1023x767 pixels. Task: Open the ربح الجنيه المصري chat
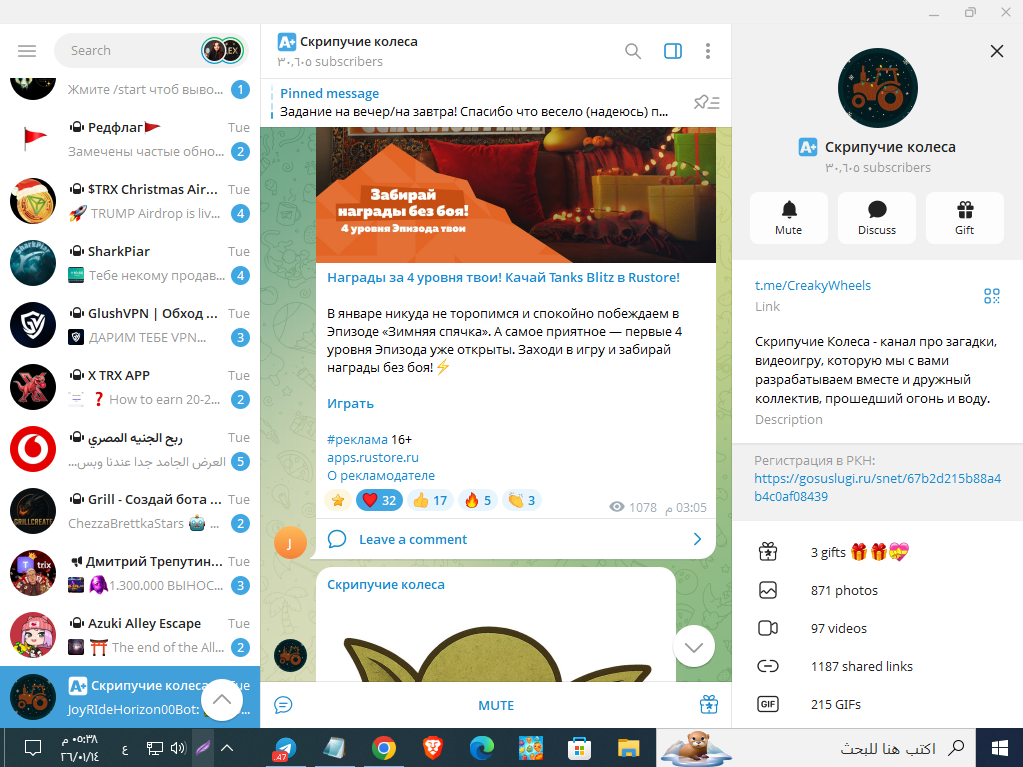(x=130, y=449)
